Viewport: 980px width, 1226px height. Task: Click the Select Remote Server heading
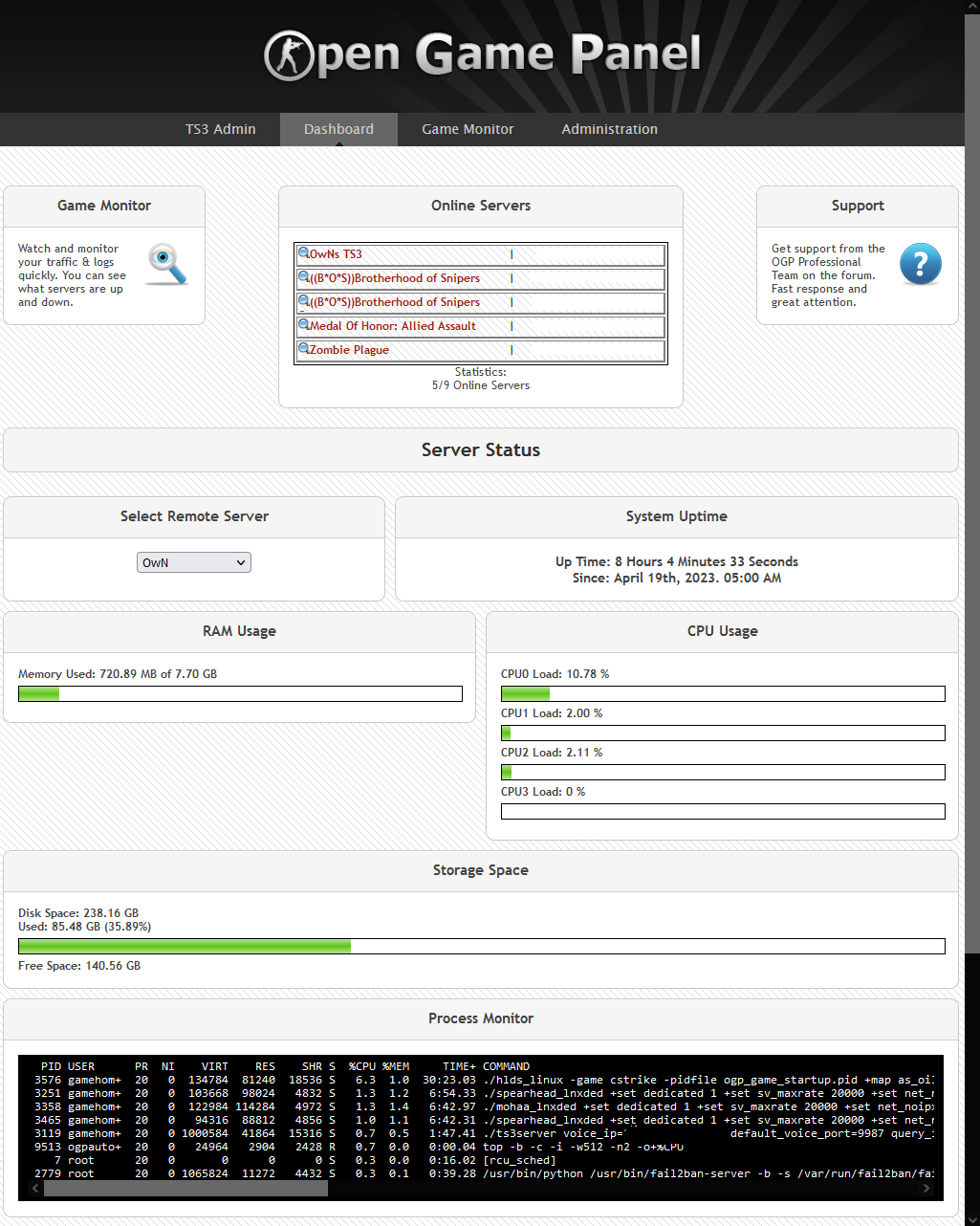click(x=194, y=516)
